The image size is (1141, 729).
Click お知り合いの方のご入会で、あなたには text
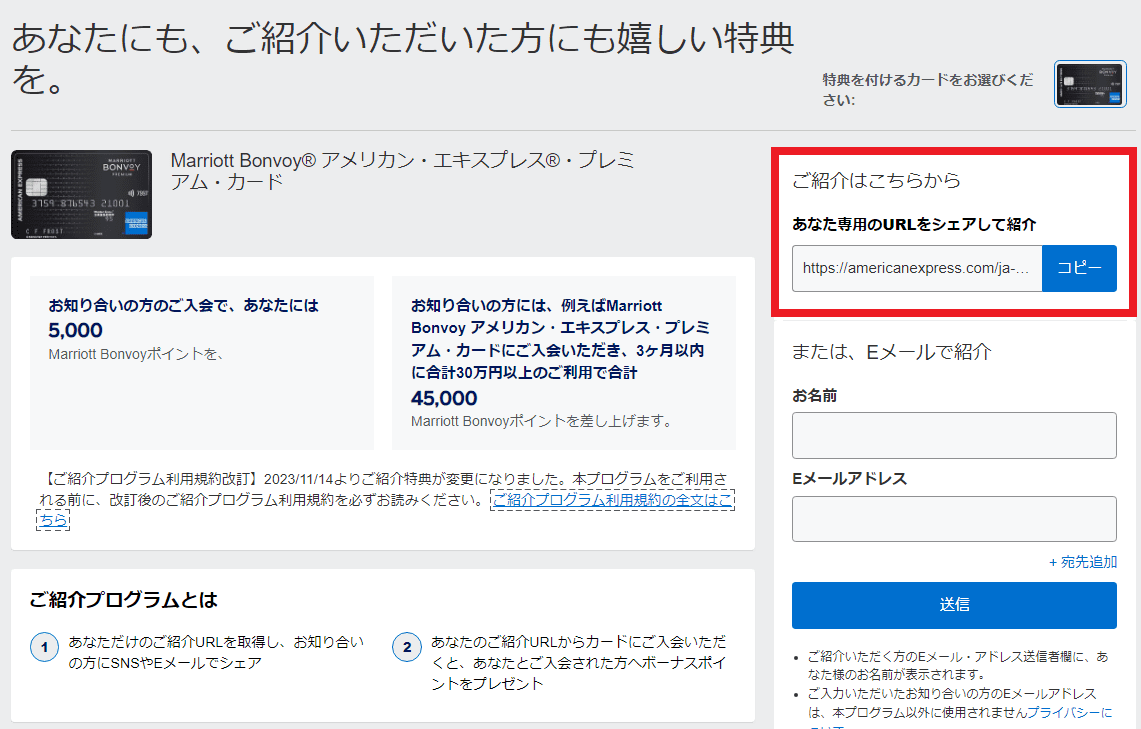pos(183,306)
